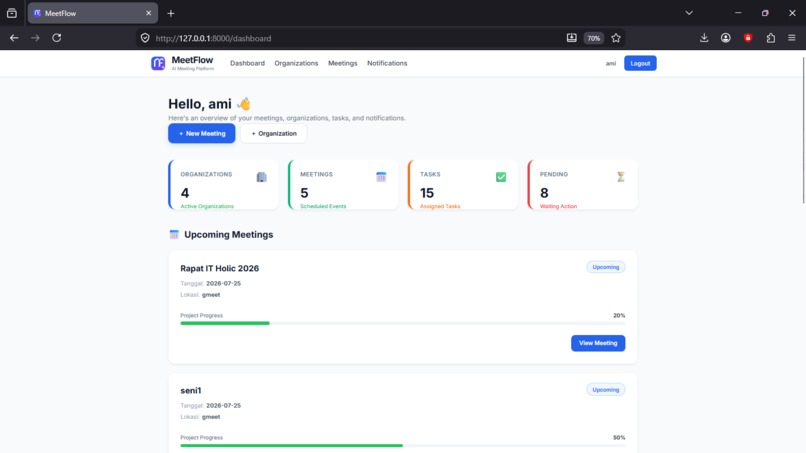806x453 pixels.
Task: Close the MeetFlow browser tab
Action: [149, 13]
